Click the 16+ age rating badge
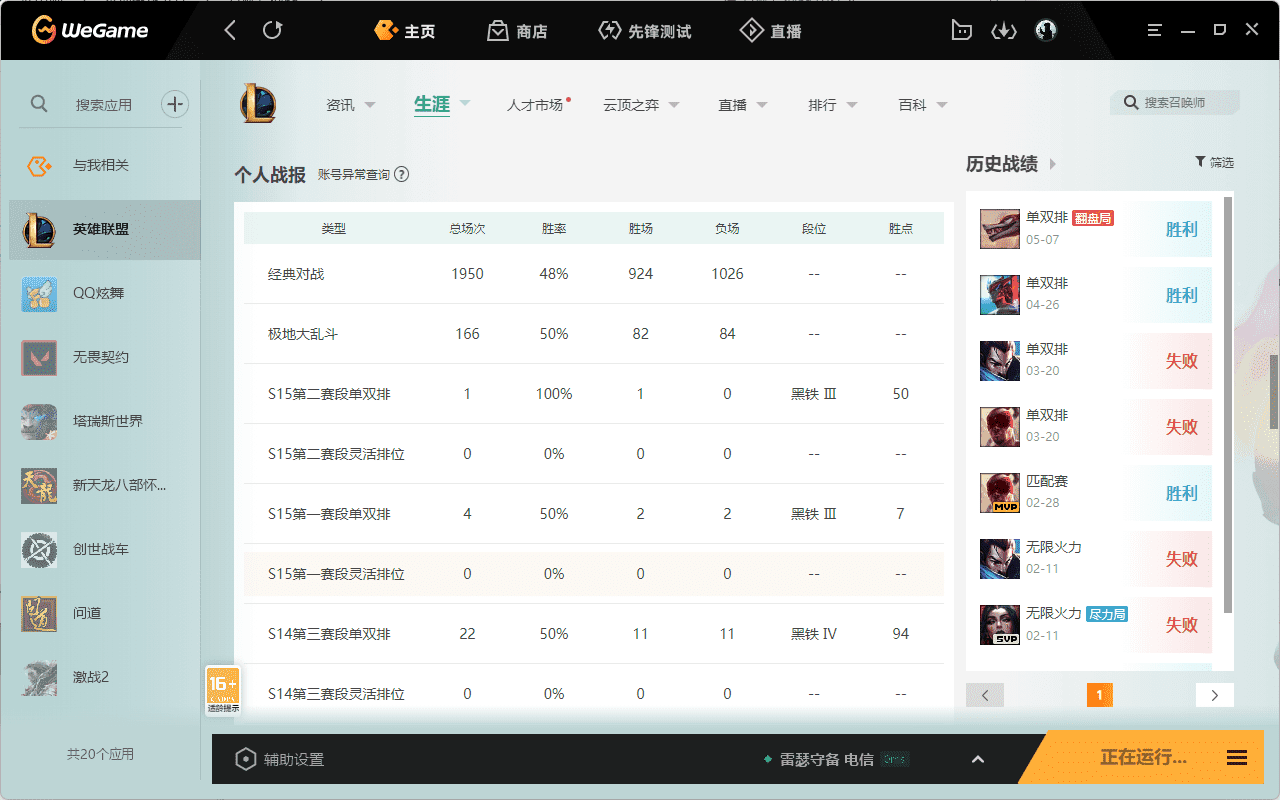The height and width of the screenshot is (800, 1280). point(223,691)
